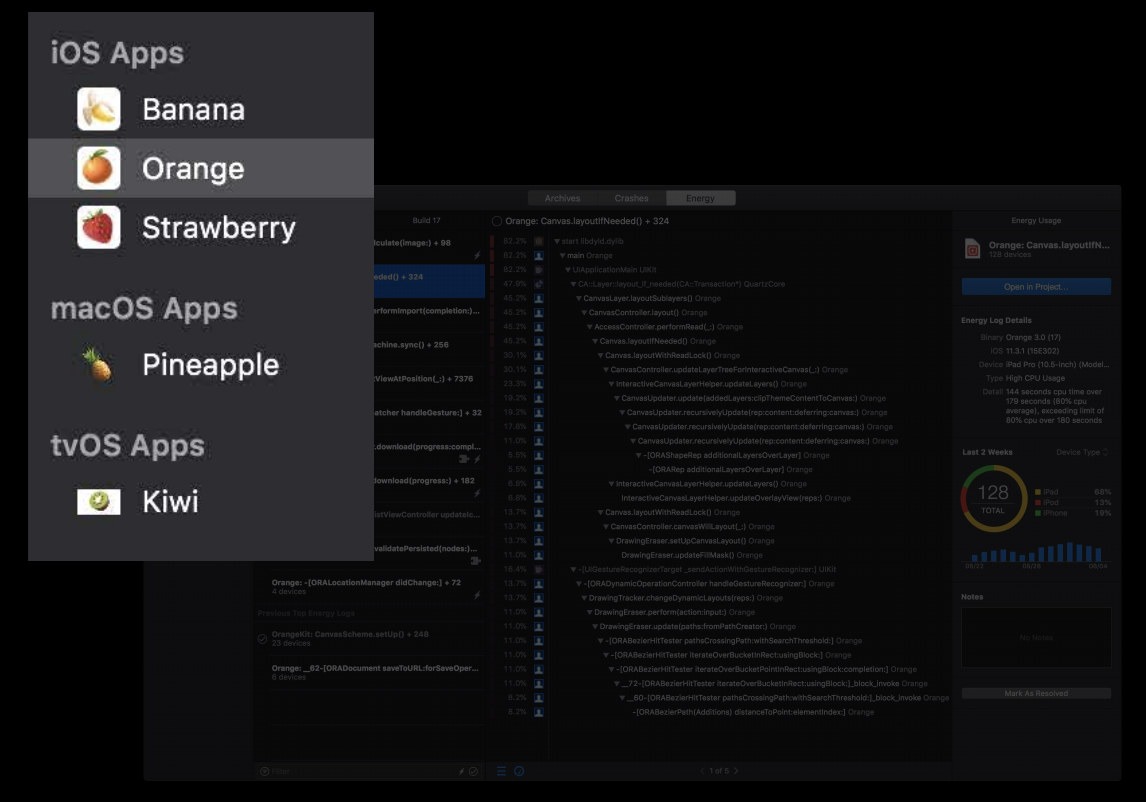Click the 128 TOTAL devices donut chart
1146x802 pixels.
click(x=993, y=499)
